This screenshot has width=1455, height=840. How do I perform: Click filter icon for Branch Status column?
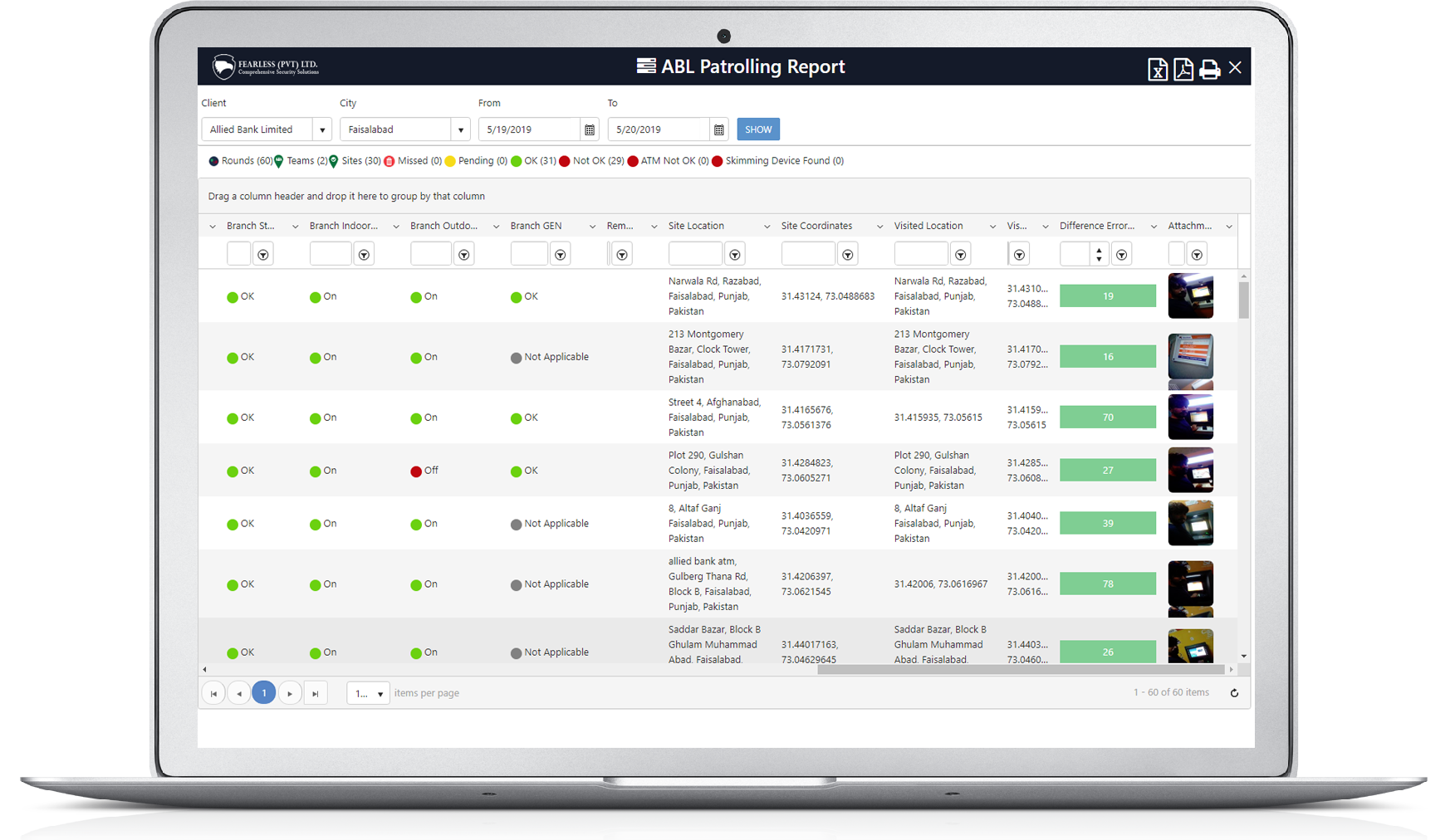tap(263, 255)
